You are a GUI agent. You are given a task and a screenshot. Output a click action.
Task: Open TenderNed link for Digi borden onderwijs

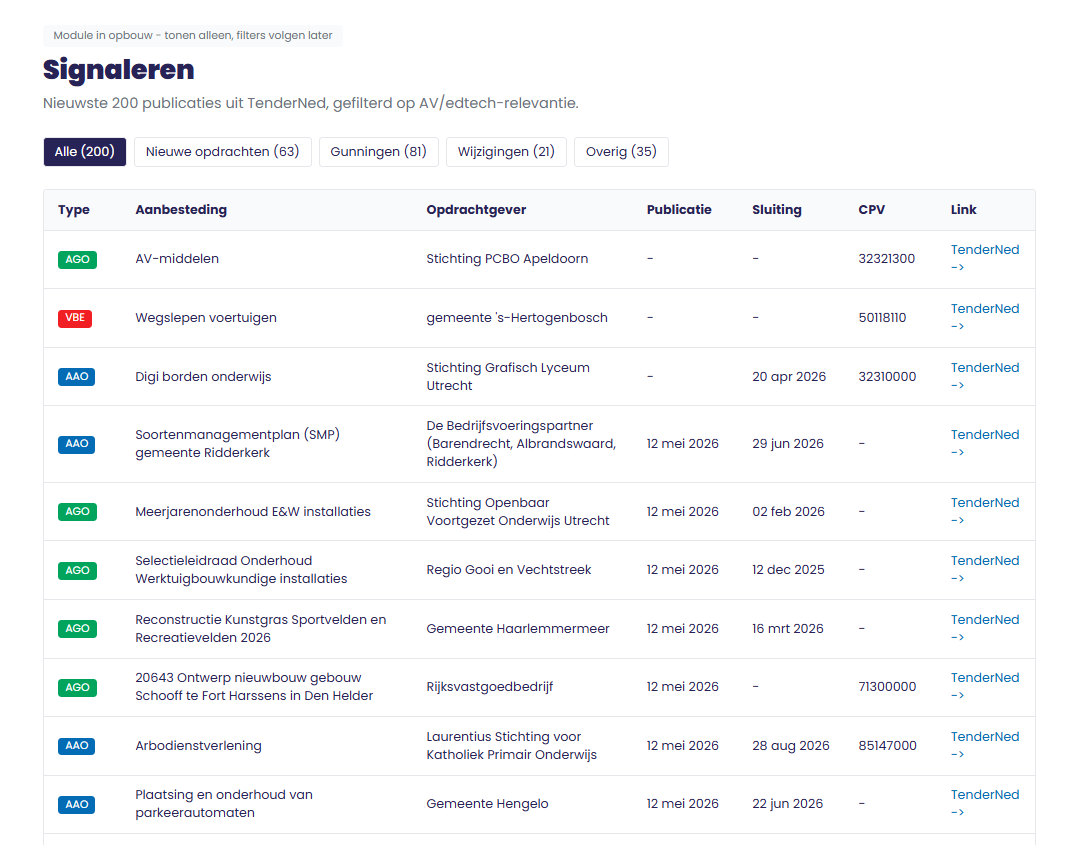tap(985, 376)
